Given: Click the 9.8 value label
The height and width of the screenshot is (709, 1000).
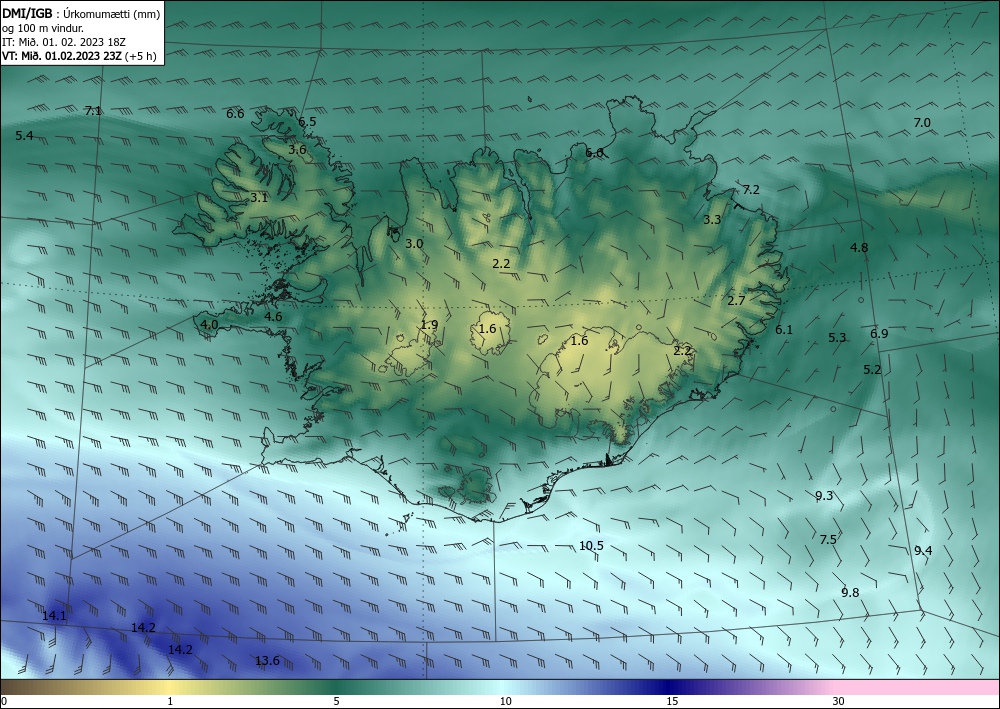Looking at the screenshot, I should tap(850, 592).
